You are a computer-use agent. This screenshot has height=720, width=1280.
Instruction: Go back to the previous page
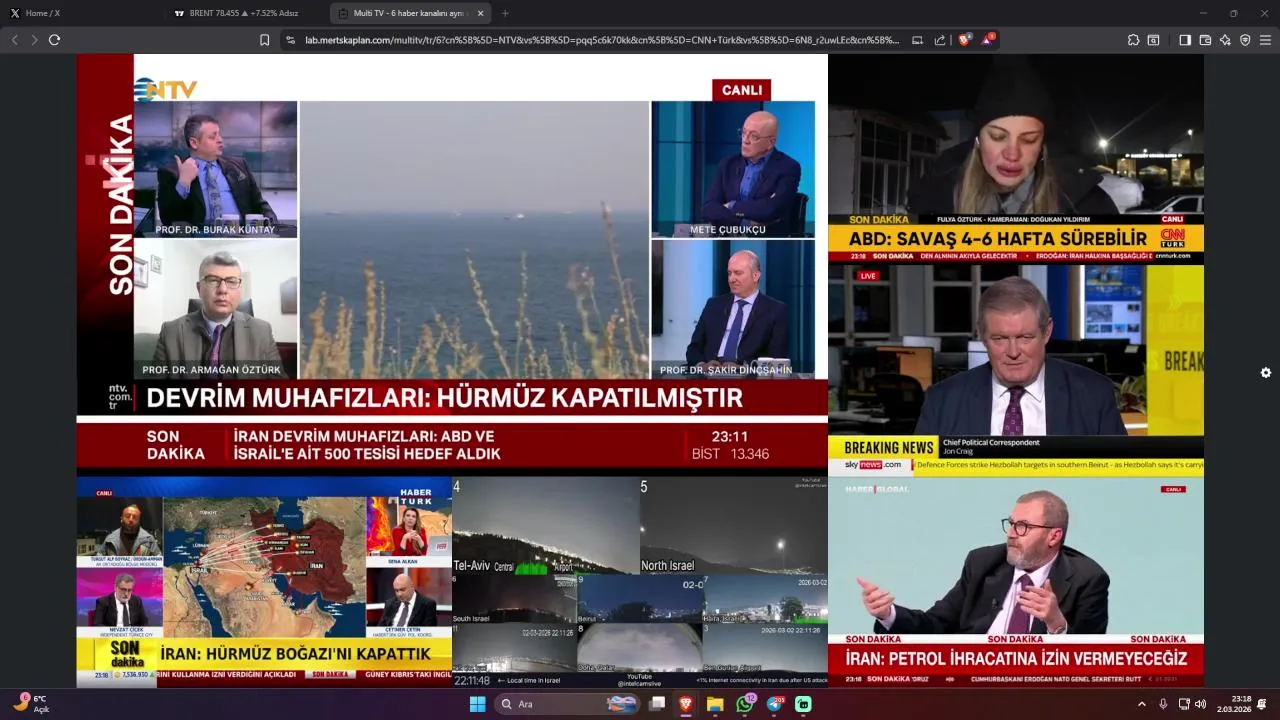click(14, 40)
